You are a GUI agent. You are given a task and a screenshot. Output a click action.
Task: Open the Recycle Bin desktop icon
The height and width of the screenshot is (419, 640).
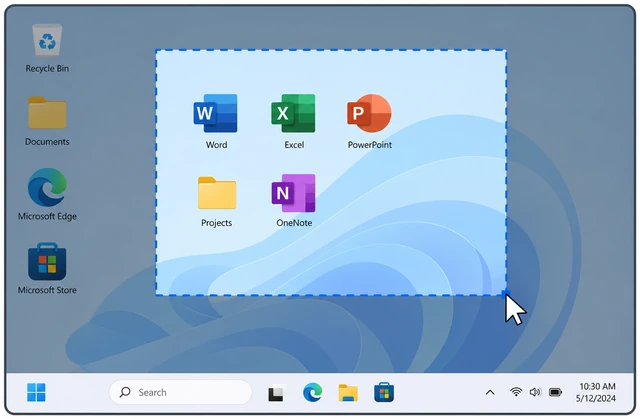coord(47,40)
